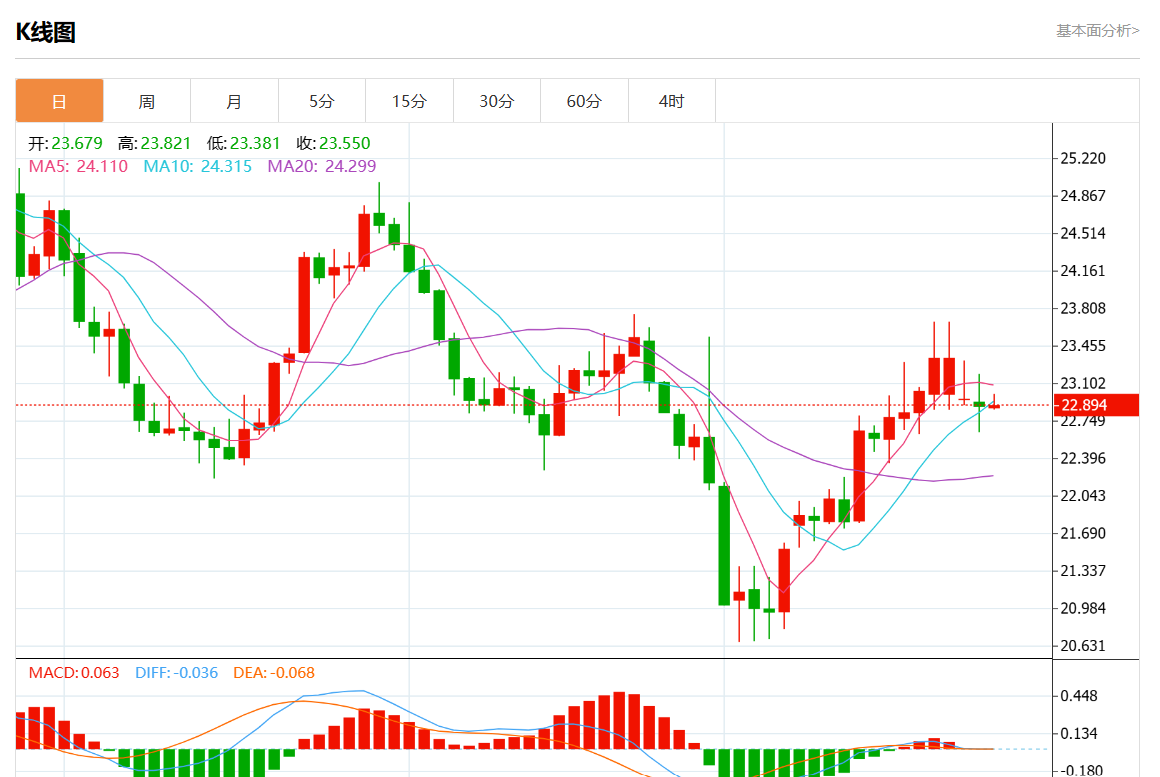Viewport: 1160px width, 777px height.
Task: Click the MA10: 24.315 indicator label
Action: [198, 166]
